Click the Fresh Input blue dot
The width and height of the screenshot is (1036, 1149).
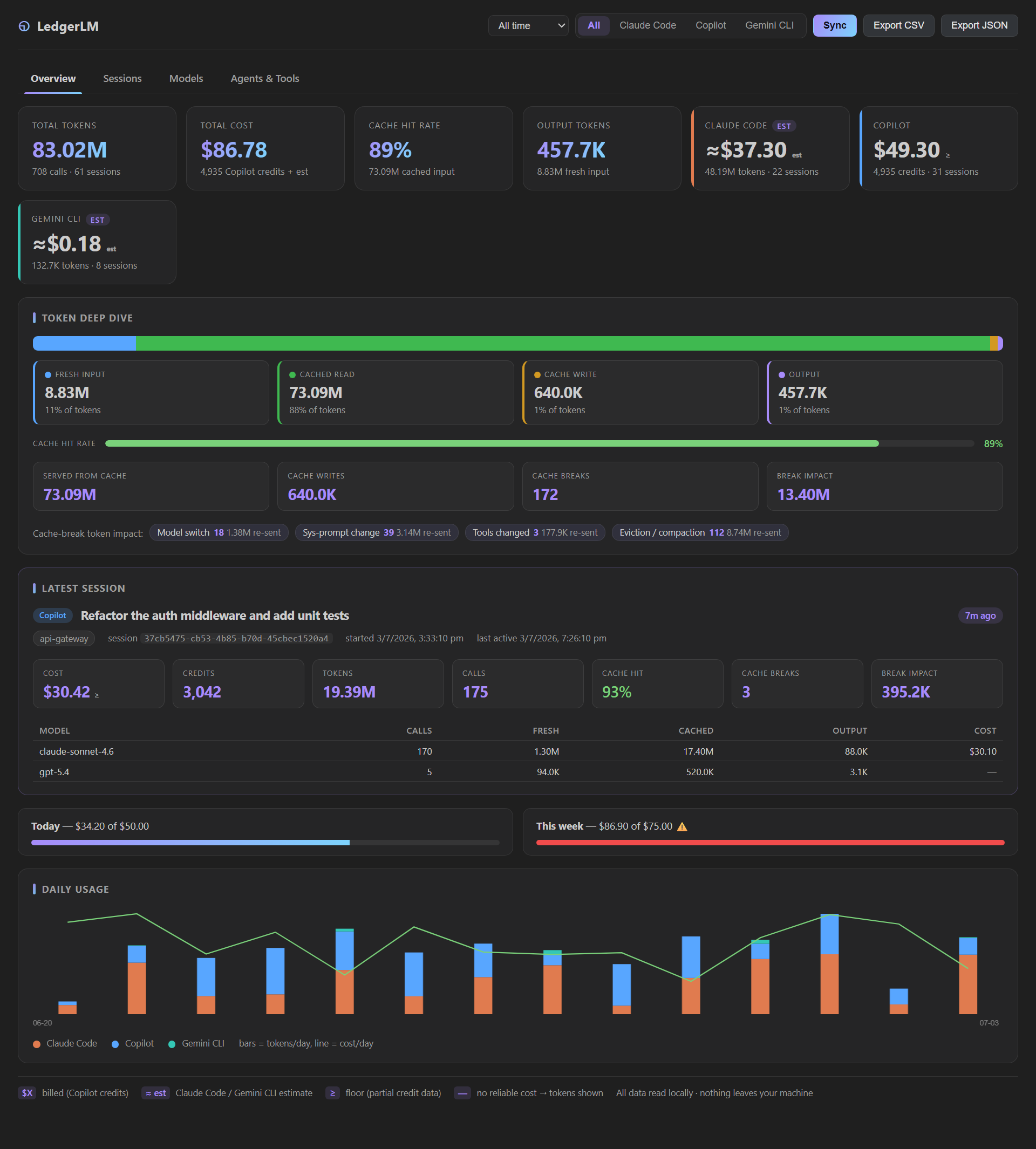pyautogui.click(x=48, y=375)
